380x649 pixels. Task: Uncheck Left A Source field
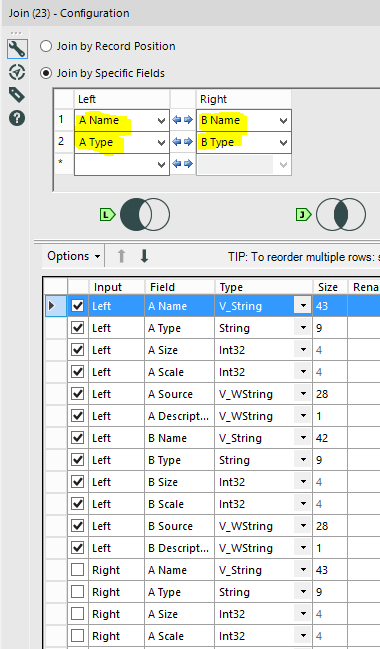(77, 394)
